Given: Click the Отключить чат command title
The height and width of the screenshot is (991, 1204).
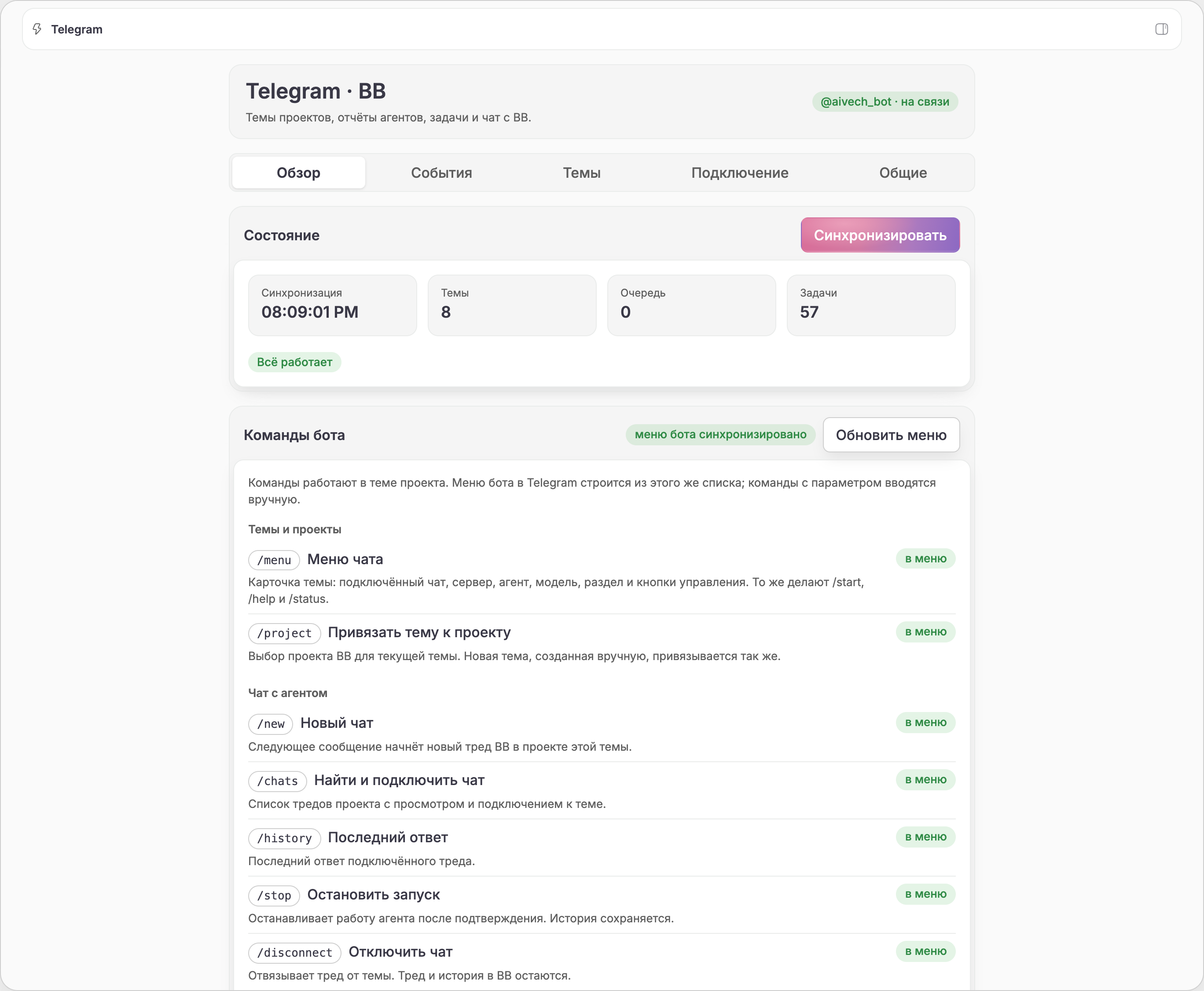Looking at the screenshot, I should pyautogui.click(x=400, y=951).
